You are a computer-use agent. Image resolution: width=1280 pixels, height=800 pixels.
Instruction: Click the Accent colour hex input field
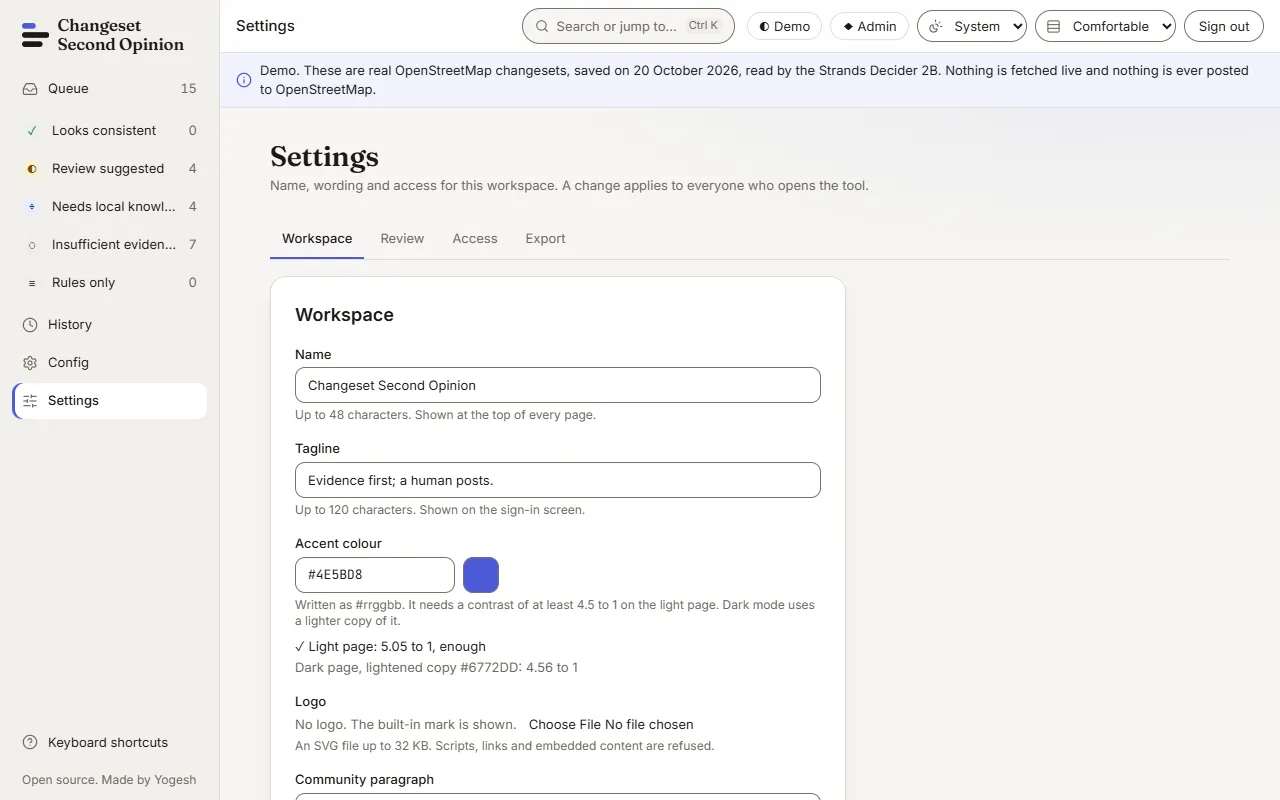tap(375, 575)
